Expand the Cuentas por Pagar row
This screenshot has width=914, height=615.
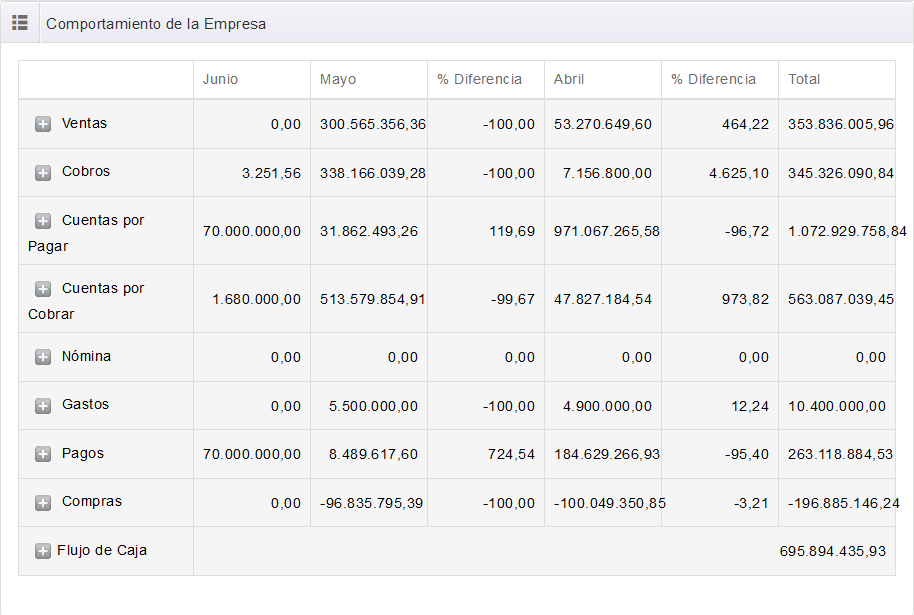click(x=43, y=221)
